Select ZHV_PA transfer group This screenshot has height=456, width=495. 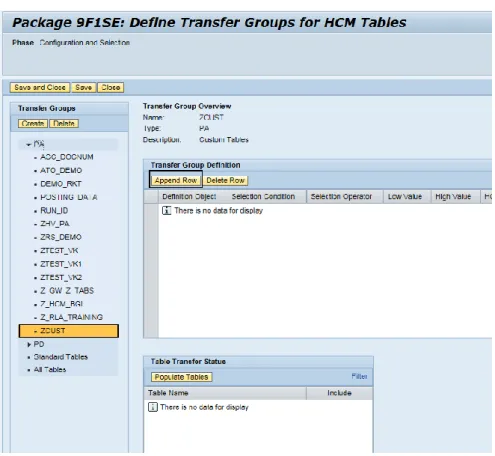tap(55, 224)
